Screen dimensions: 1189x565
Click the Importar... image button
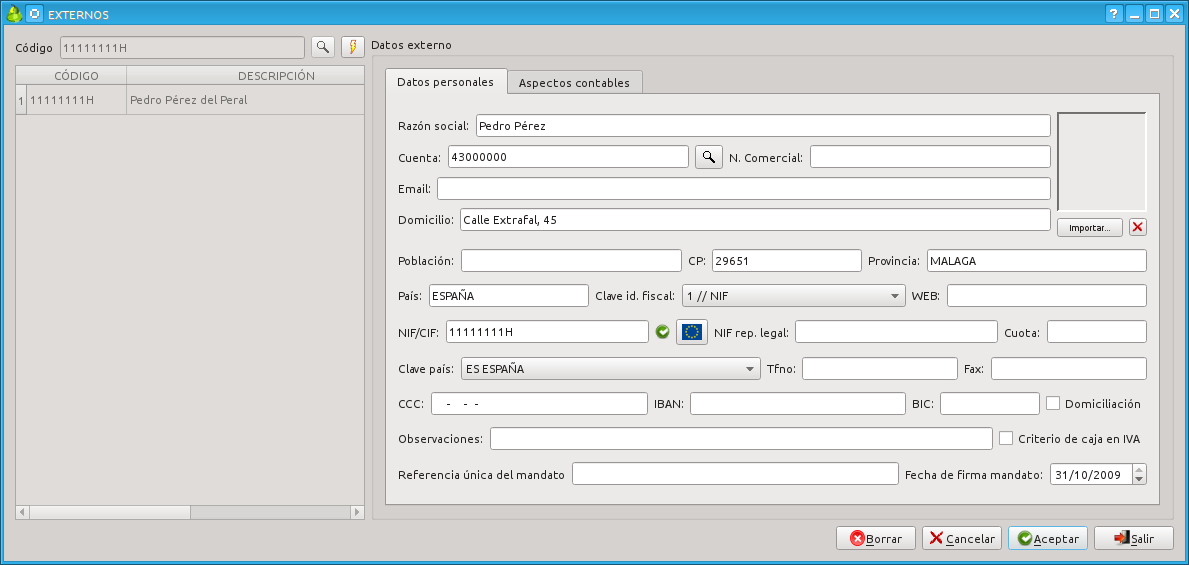point(1090,228)
